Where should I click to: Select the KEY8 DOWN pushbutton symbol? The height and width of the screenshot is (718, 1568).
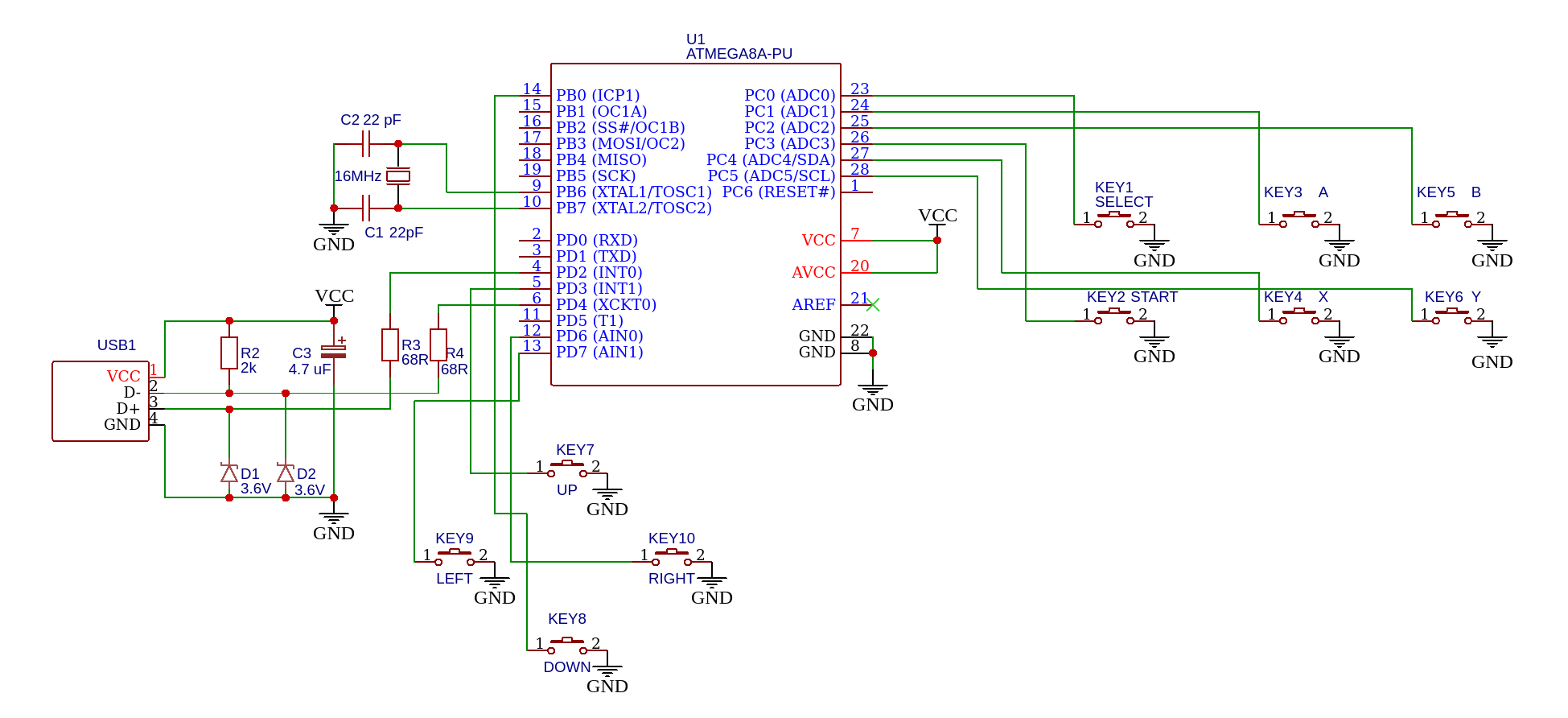[567, 646]
